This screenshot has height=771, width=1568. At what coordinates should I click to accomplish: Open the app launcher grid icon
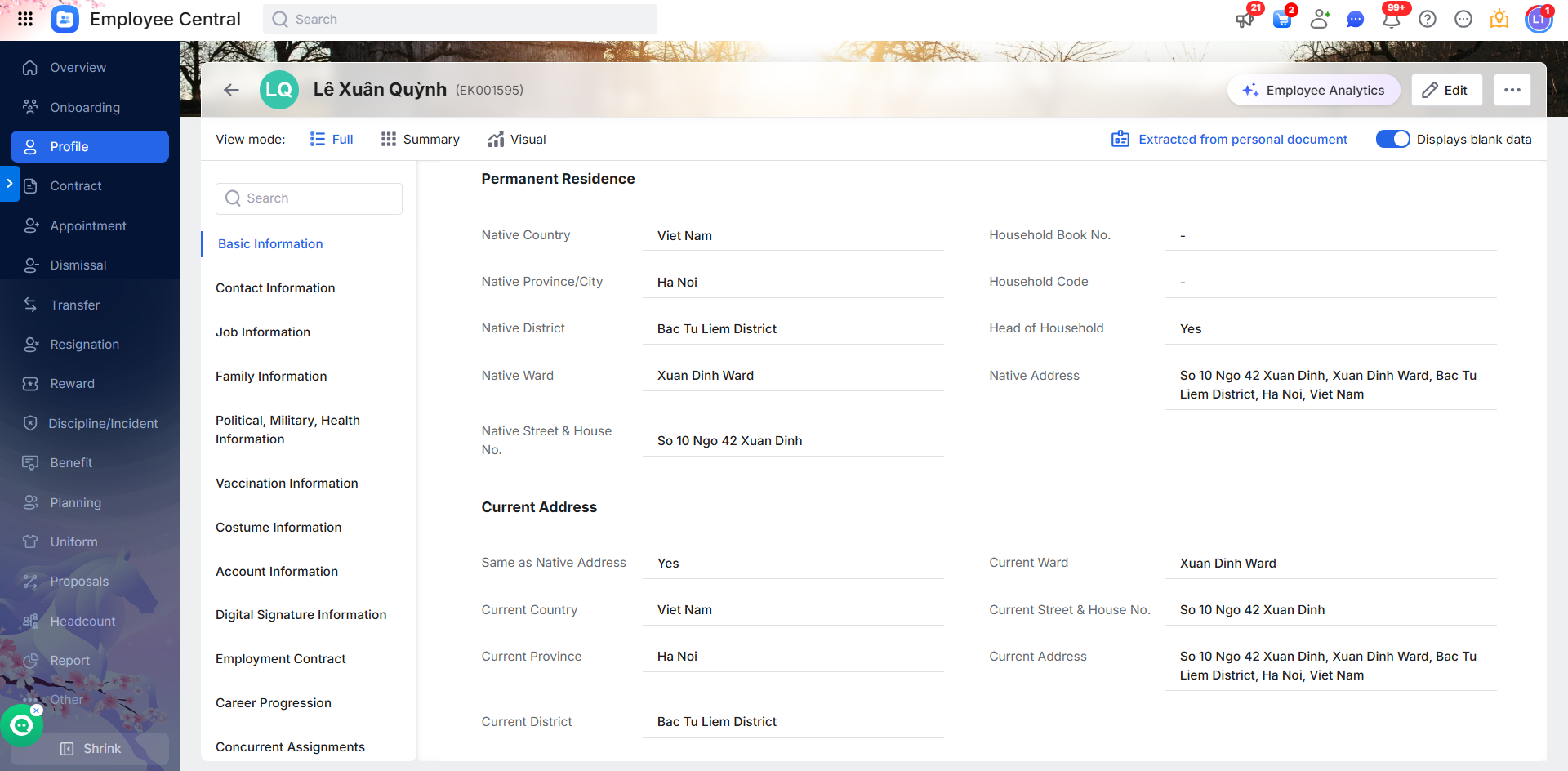(25, 19)
